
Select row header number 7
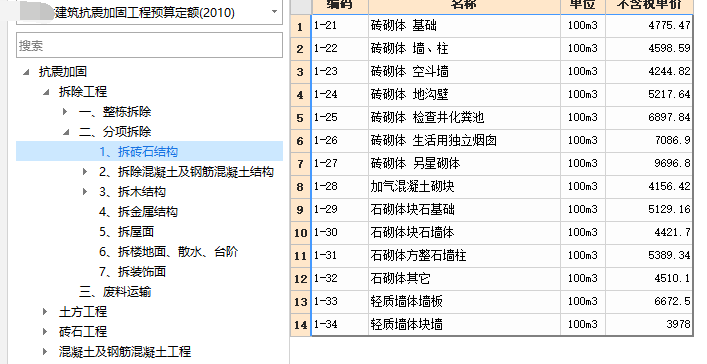[x=300, y=164]
